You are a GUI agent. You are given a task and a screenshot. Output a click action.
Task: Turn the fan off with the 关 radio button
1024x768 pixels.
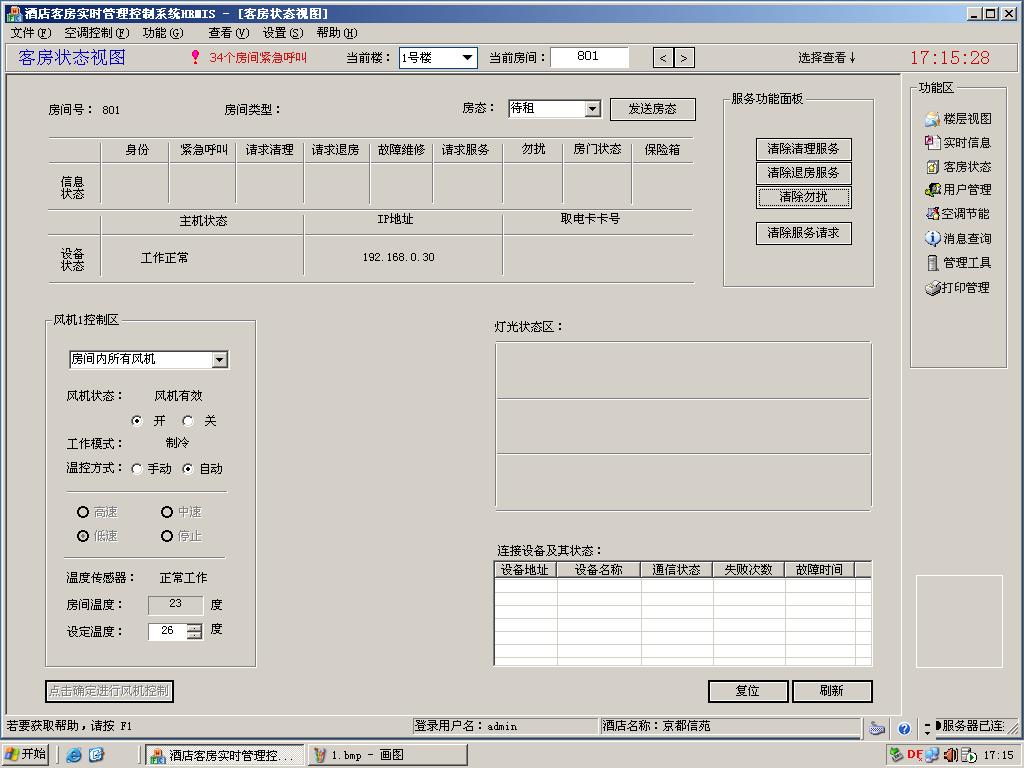coord(188,420)
